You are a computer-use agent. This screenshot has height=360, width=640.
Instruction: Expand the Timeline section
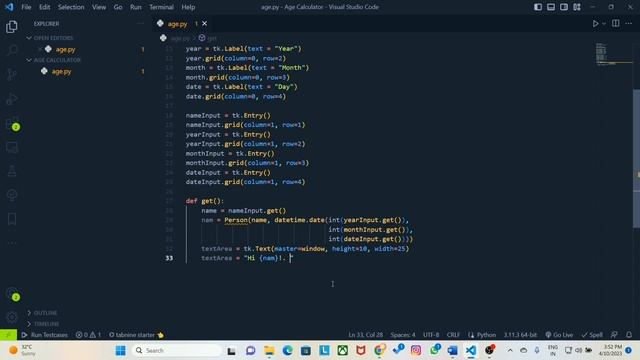tap(29, 324)
